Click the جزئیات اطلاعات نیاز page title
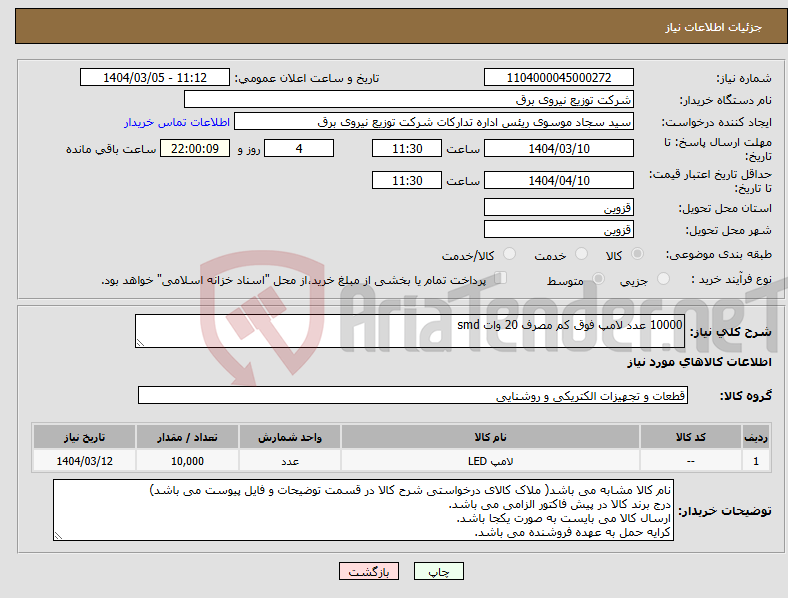788x598 pixels. point(714,27)
